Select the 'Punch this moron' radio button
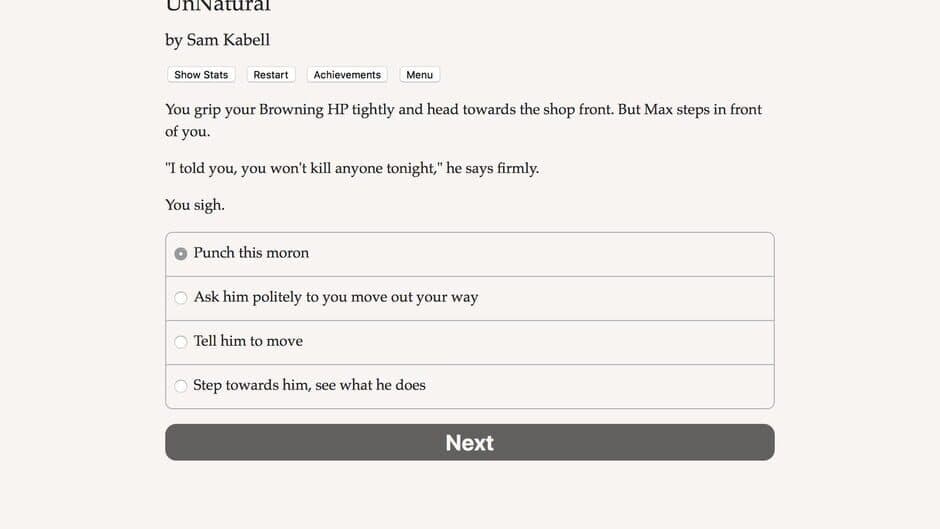The image size is (940, 529). pos(181,254)
